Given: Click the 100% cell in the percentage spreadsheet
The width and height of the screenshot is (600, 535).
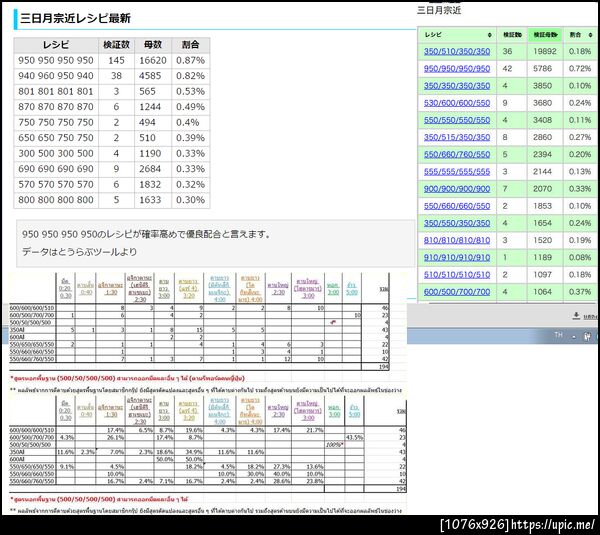Looking at the screenshot, I should coord(334,445).
